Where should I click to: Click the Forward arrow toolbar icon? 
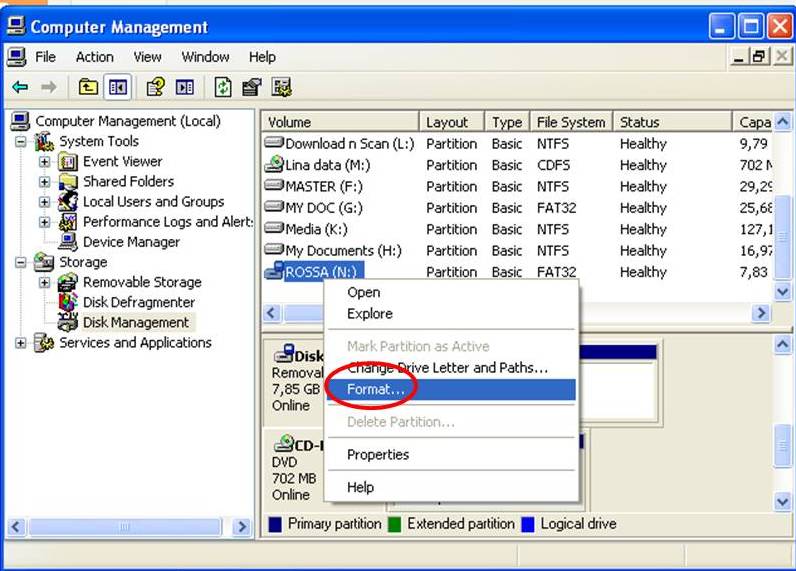[x=48, y=88]
